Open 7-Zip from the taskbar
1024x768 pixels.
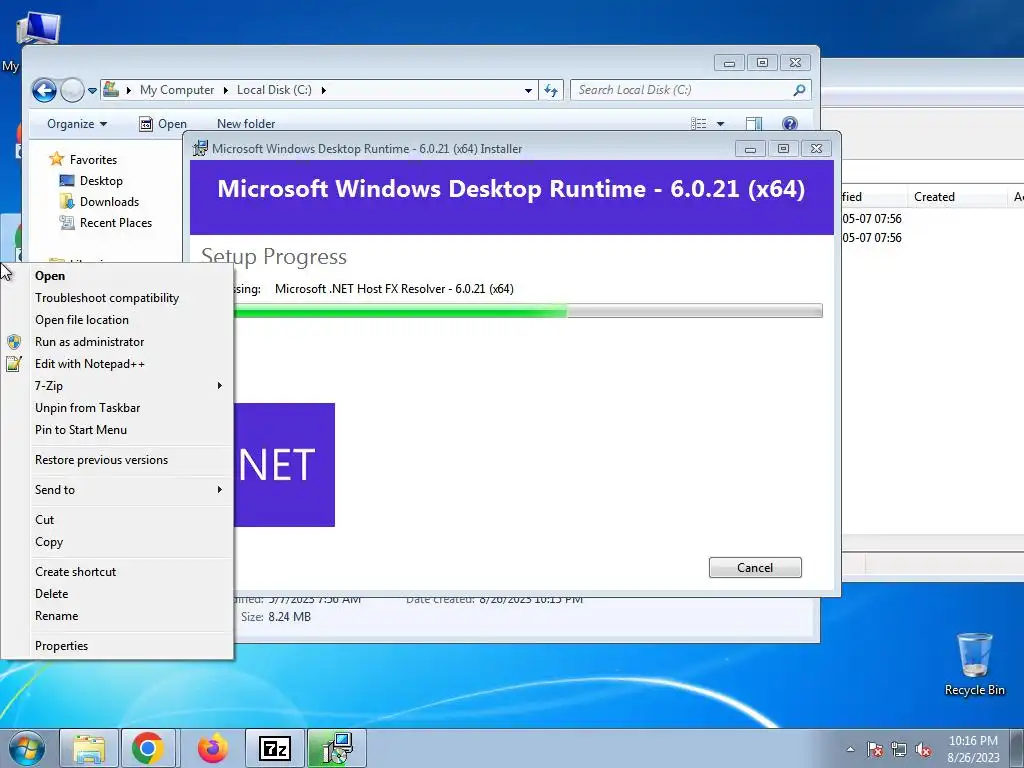pos(274,748)
